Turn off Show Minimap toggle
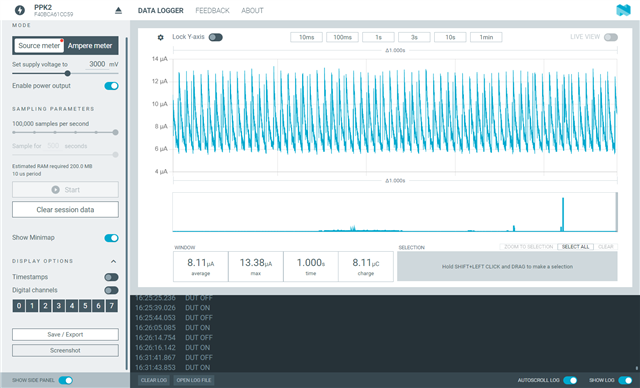640x388 pixels. pos(111,238)
